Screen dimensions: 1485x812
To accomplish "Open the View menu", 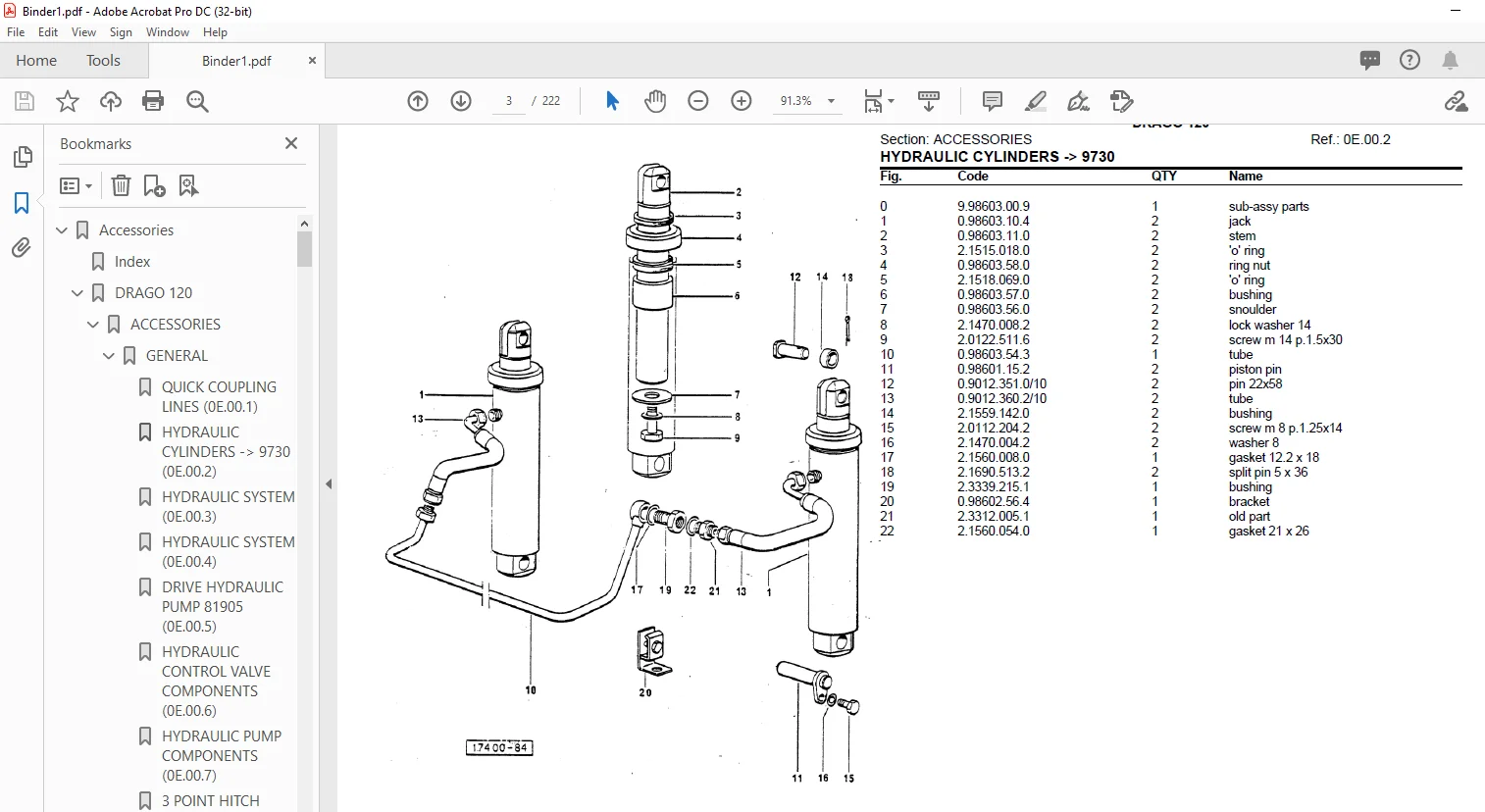I will coord(83,32).
